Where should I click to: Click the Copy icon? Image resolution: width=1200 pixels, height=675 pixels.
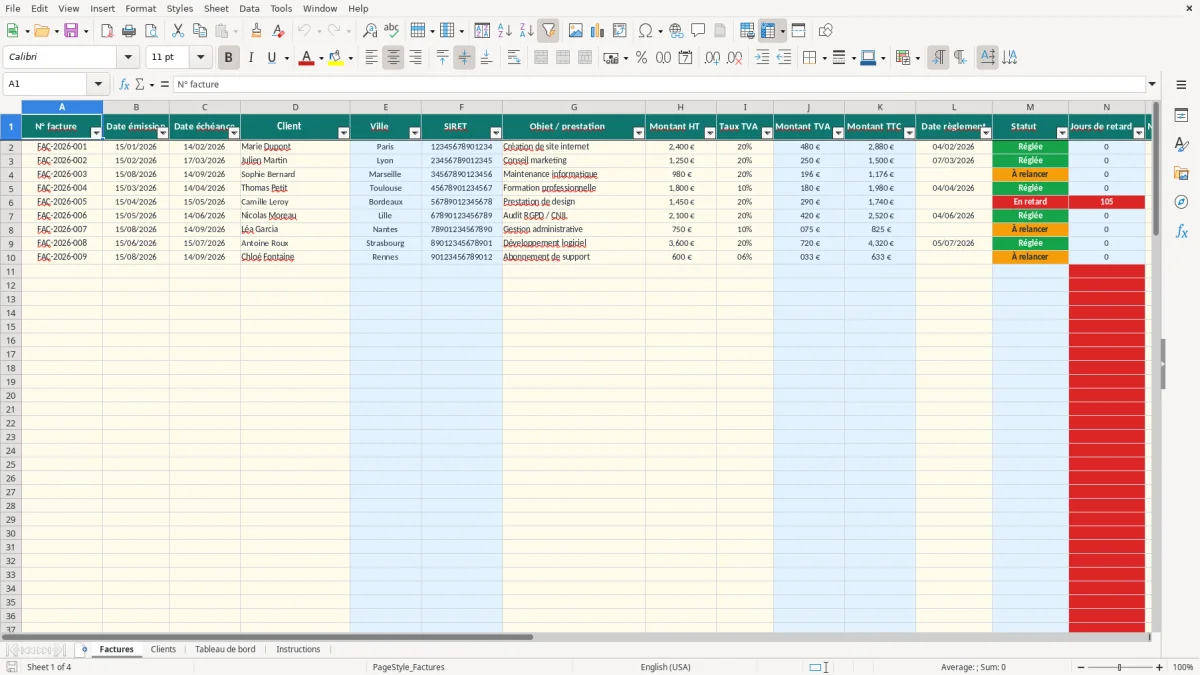(x=200, y=31)
